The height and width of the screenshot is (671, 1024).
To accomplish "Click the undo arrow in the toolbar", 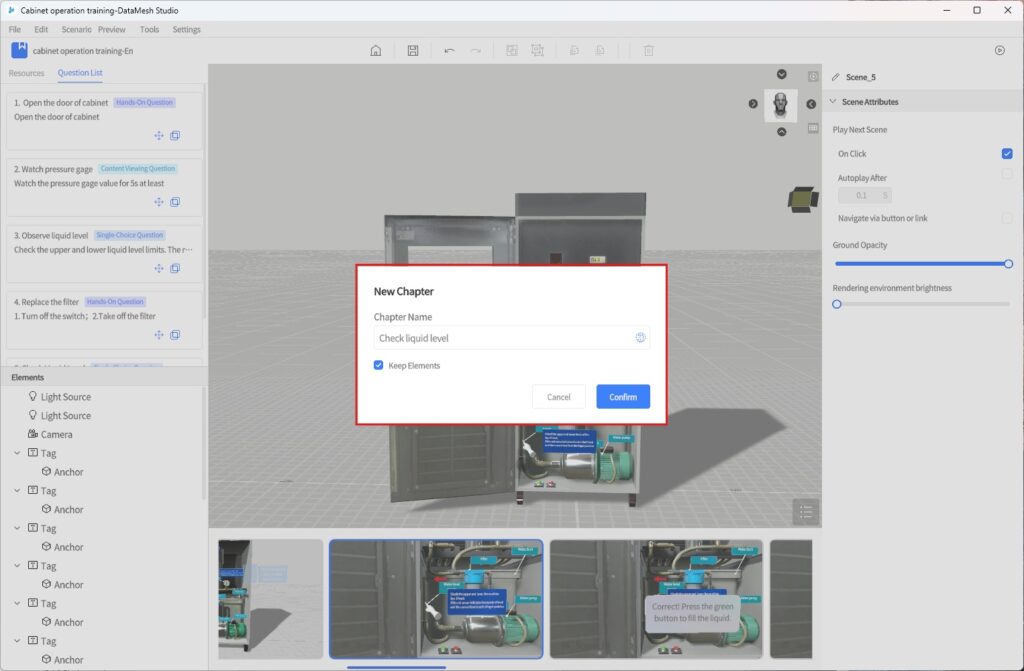I will tap(449, 51).
